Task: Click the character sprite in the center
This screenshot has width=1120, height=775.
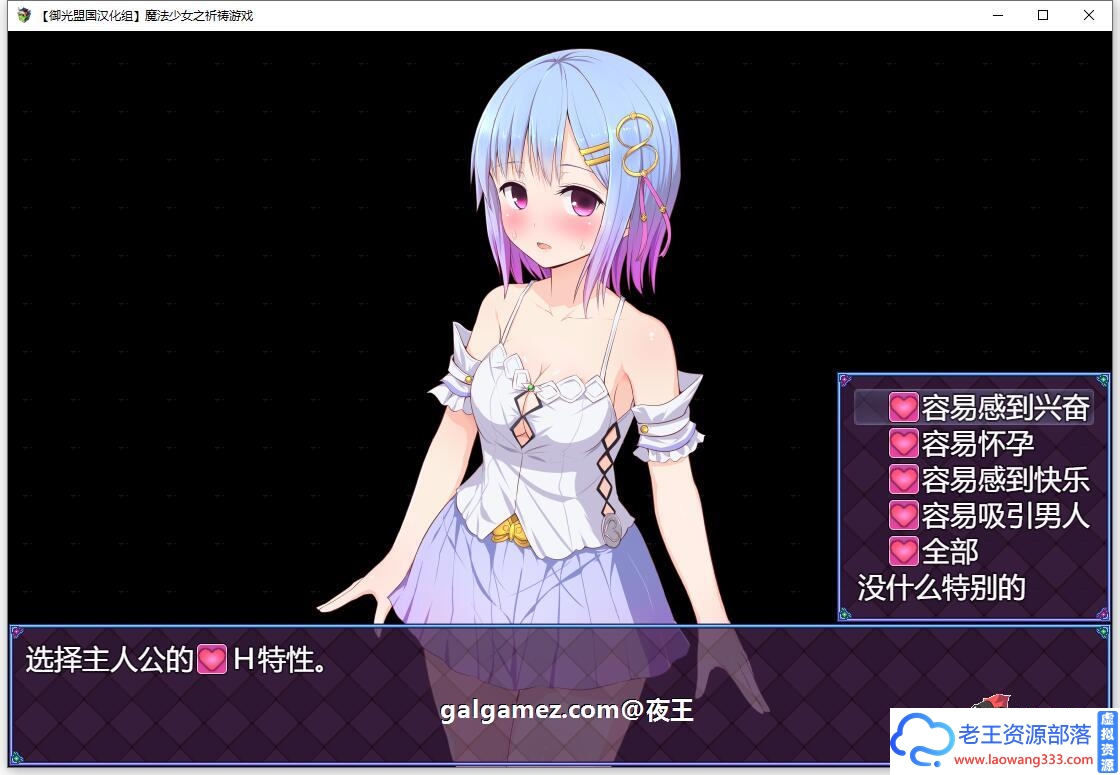Action: tap(560, 350)
